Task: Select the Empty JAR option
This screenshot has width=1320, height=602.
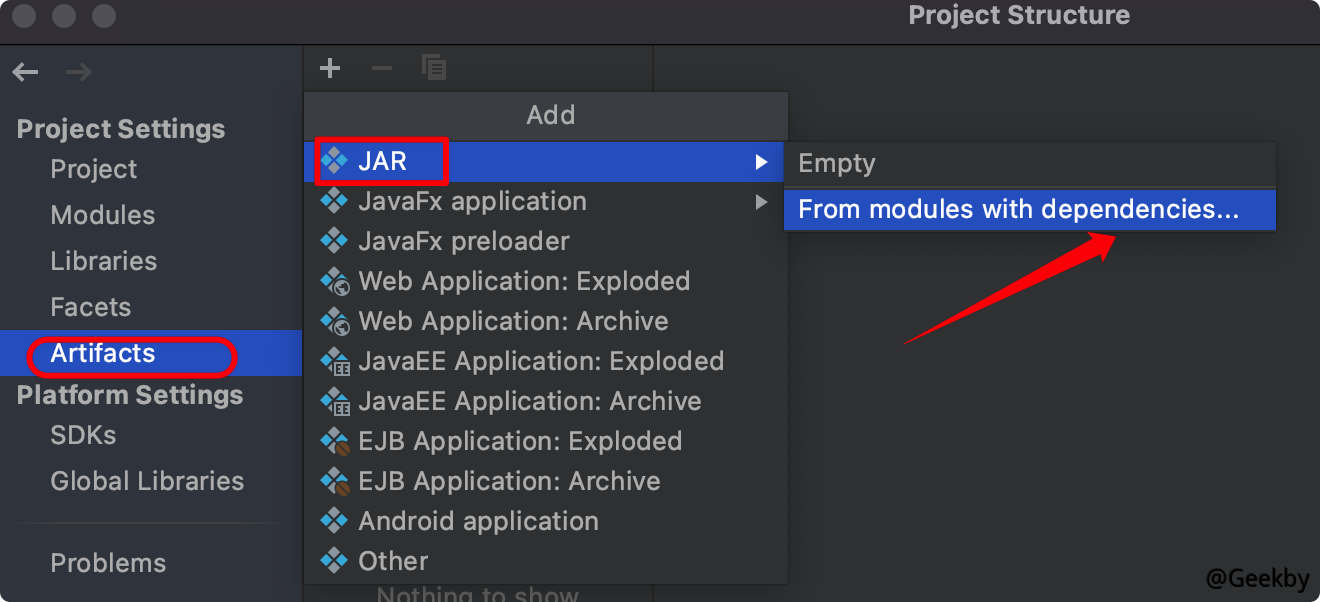Action: pyautogui.click(x=837, y=163)
